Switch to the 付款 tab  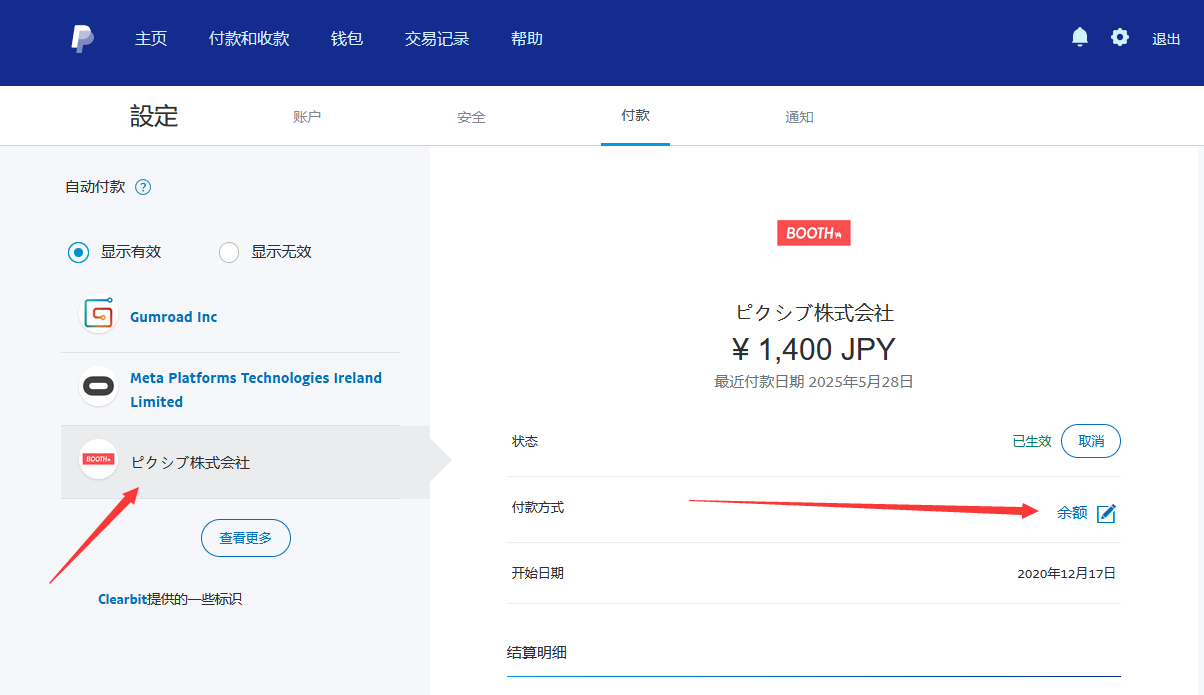(635, 116)
